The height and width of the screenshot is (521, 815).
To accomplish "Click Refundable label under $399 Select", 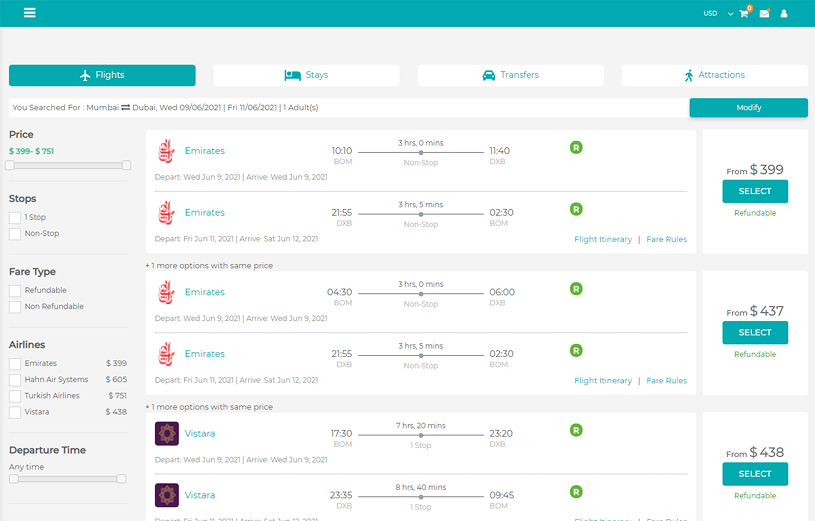I will pyautogui.click(x=755, y=213).
